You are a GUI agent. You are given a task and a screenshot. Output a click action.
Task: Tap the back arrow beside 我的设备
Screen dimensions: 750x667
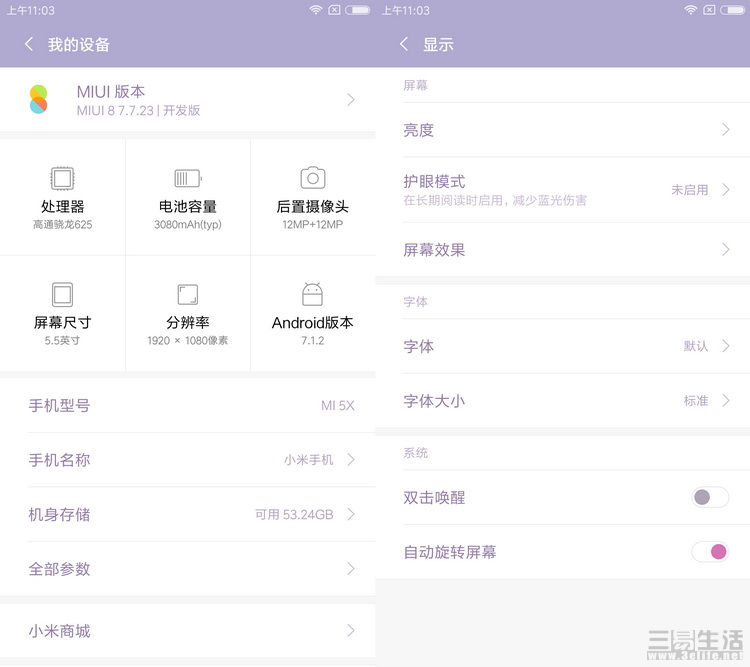(x=29, y=44)
